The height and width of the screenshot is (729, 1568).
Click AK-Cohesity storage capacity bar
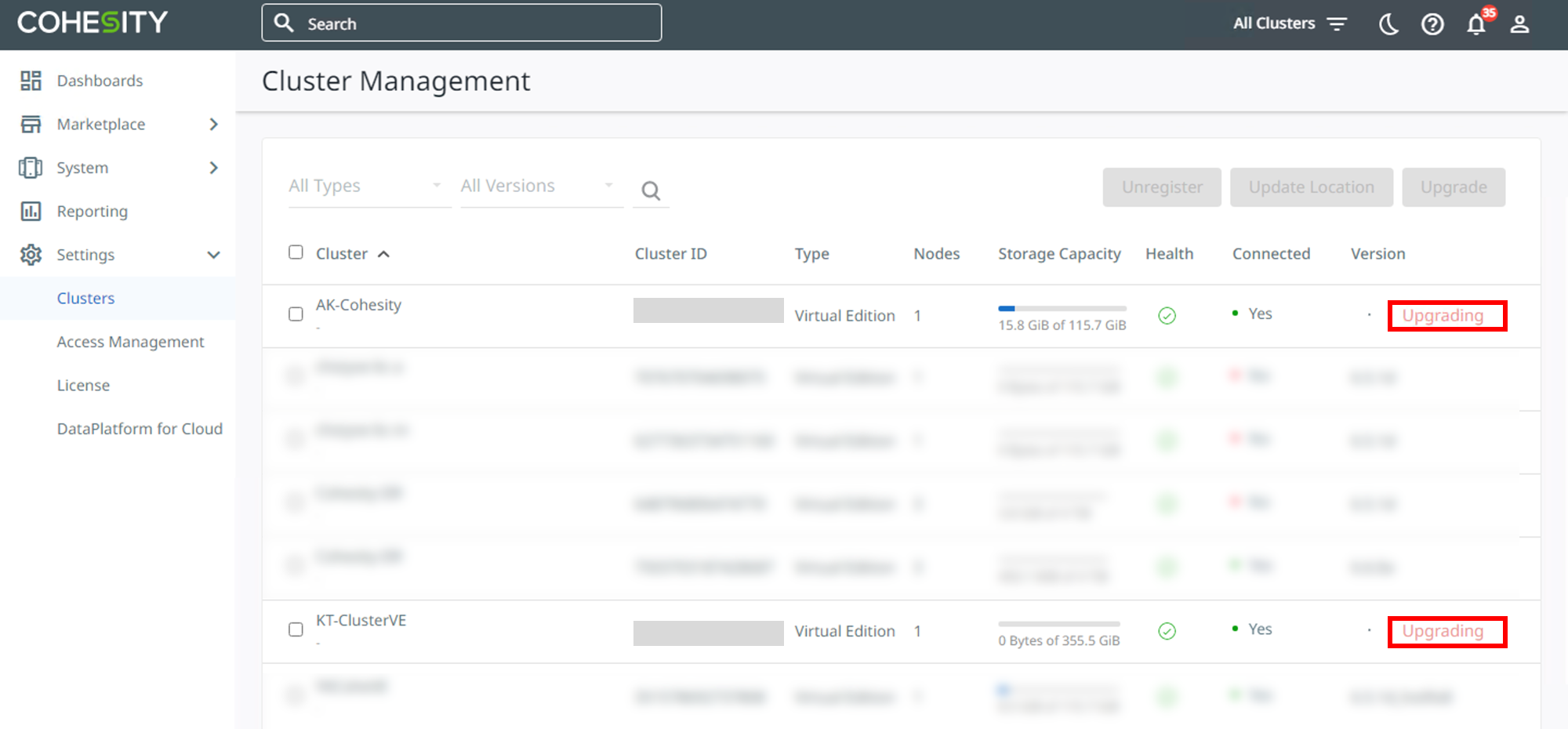1062,309
